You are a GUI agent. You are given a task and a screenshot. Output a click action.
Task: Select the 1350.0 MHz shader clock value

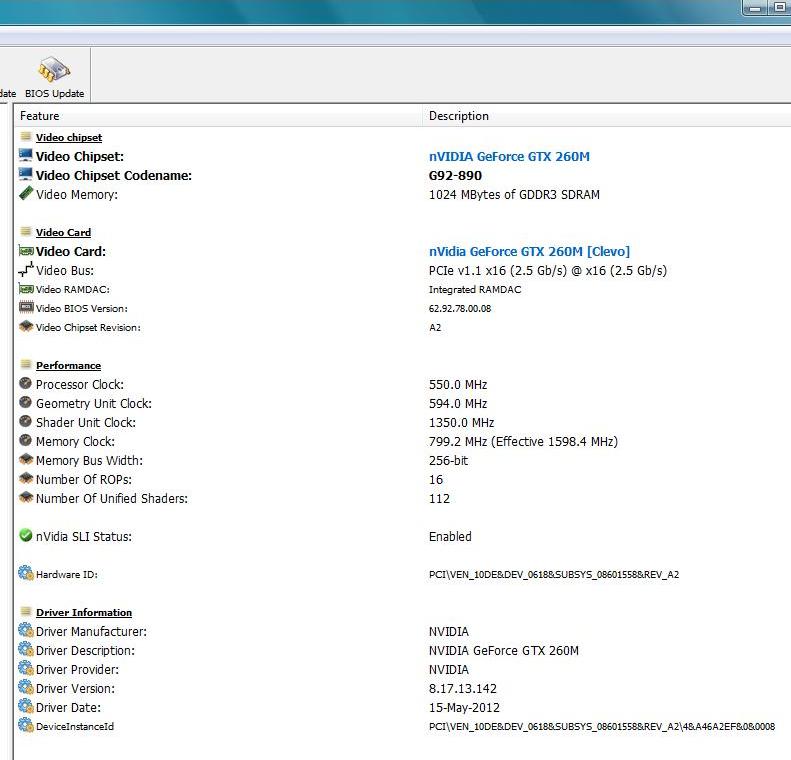click(x=462, y=423)
